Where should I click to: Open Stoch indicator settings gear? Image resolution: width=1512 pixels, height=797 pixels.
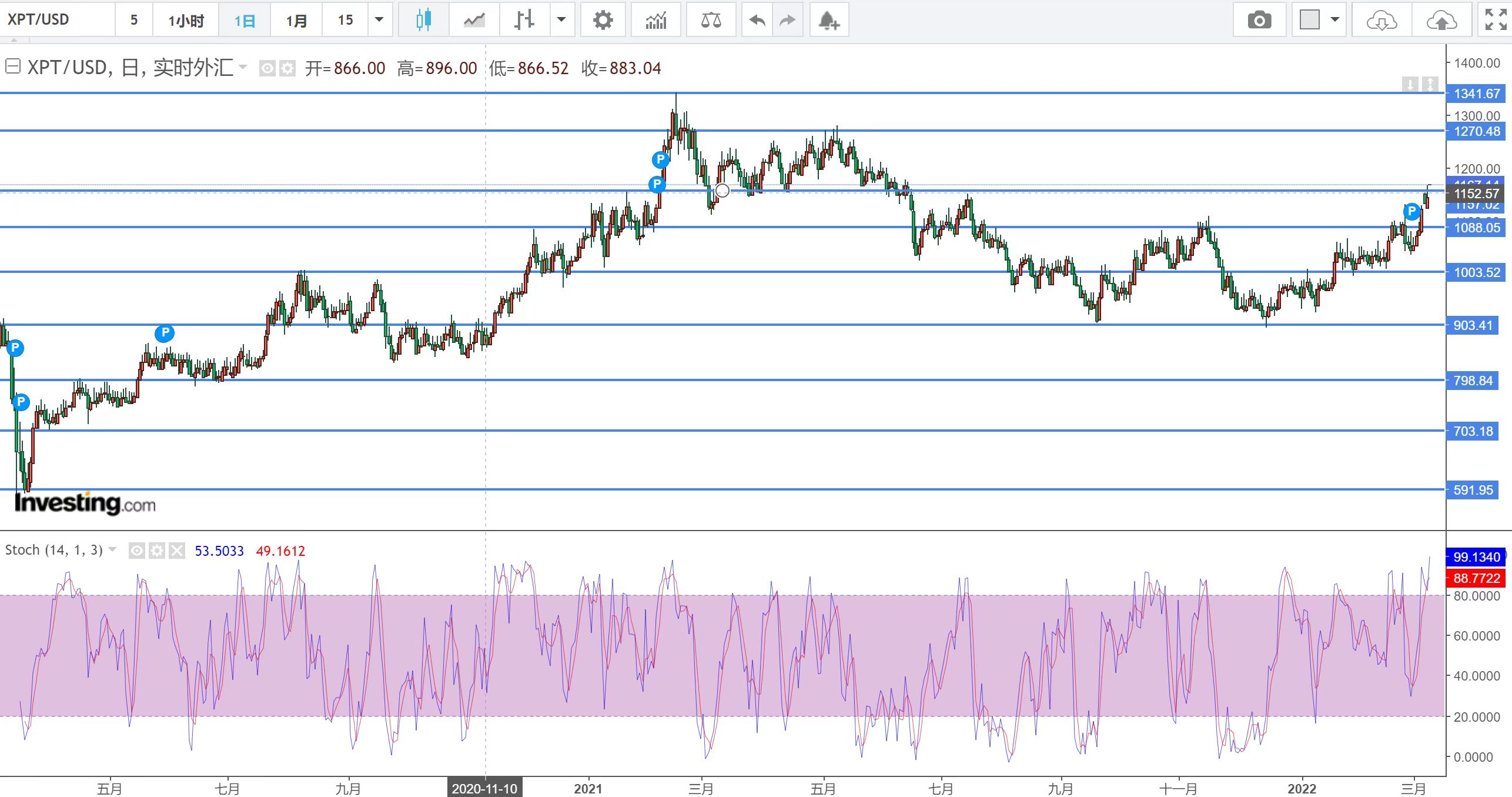click(156, 551)
